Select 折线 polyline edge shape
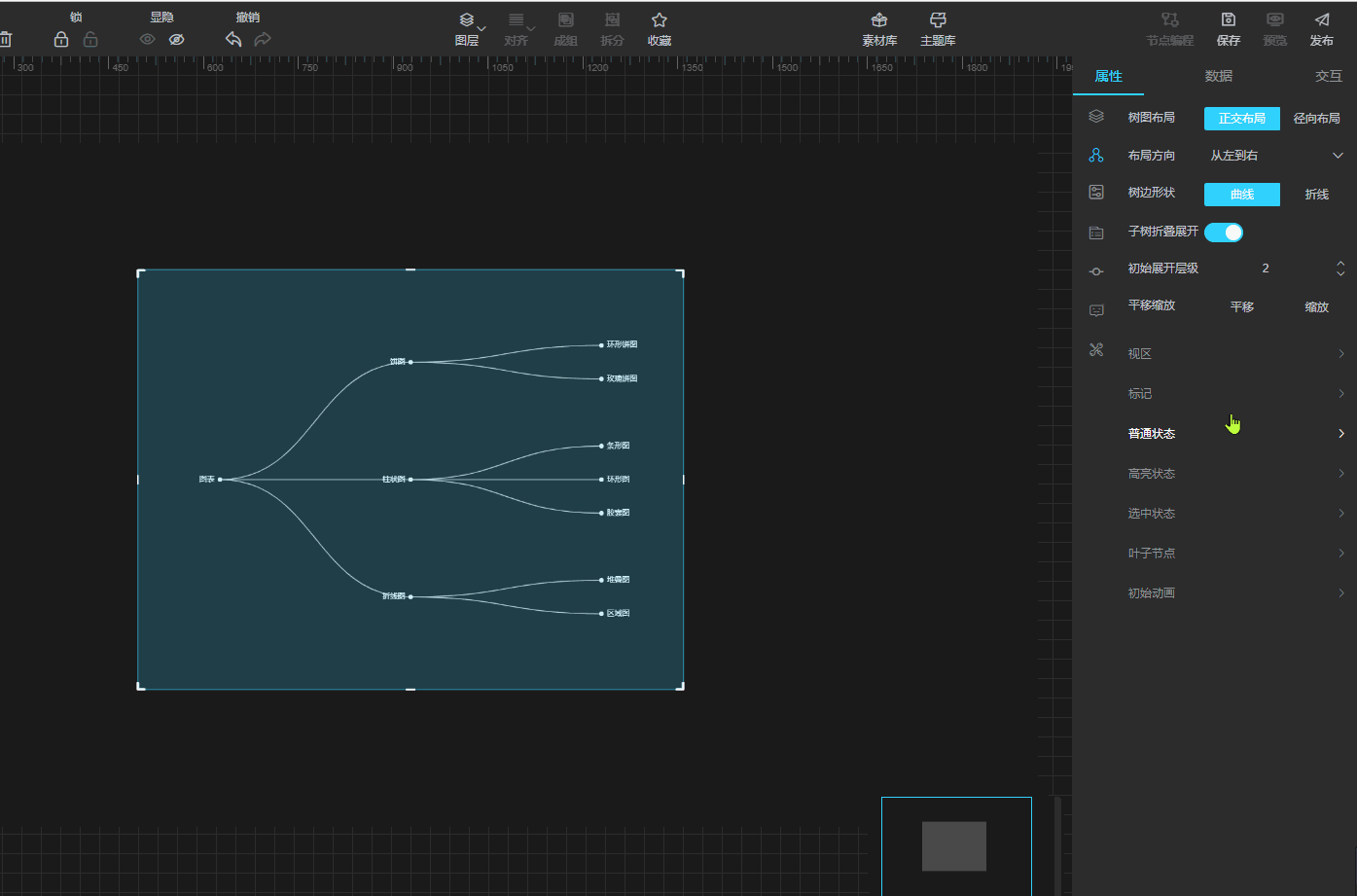The image size is (1357, 896). (1317, 195)
